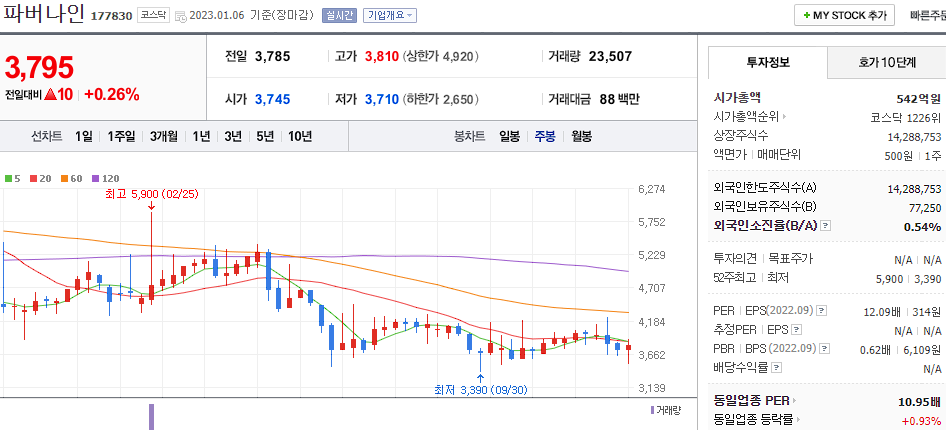The width and height of the screenshot is (946, 430).
Task: Select the 1주일 line chart period
Action: point(121,136)
